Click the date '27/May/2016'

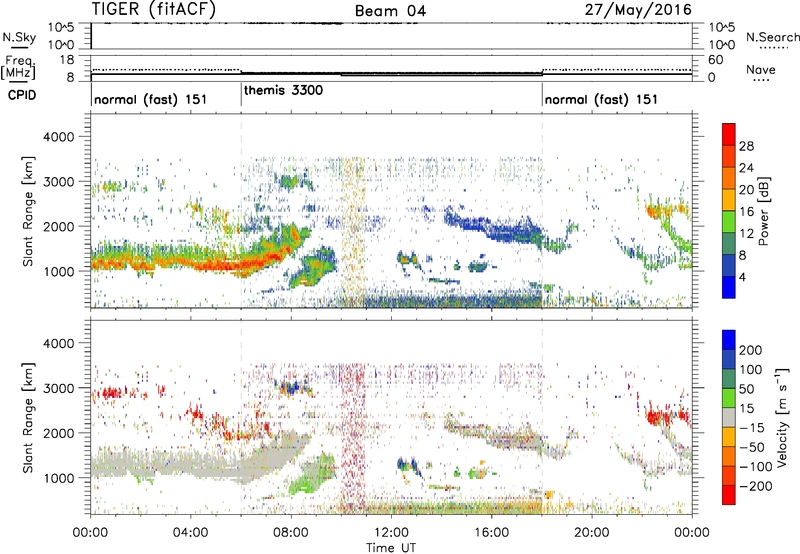click(x=638, y=9)
